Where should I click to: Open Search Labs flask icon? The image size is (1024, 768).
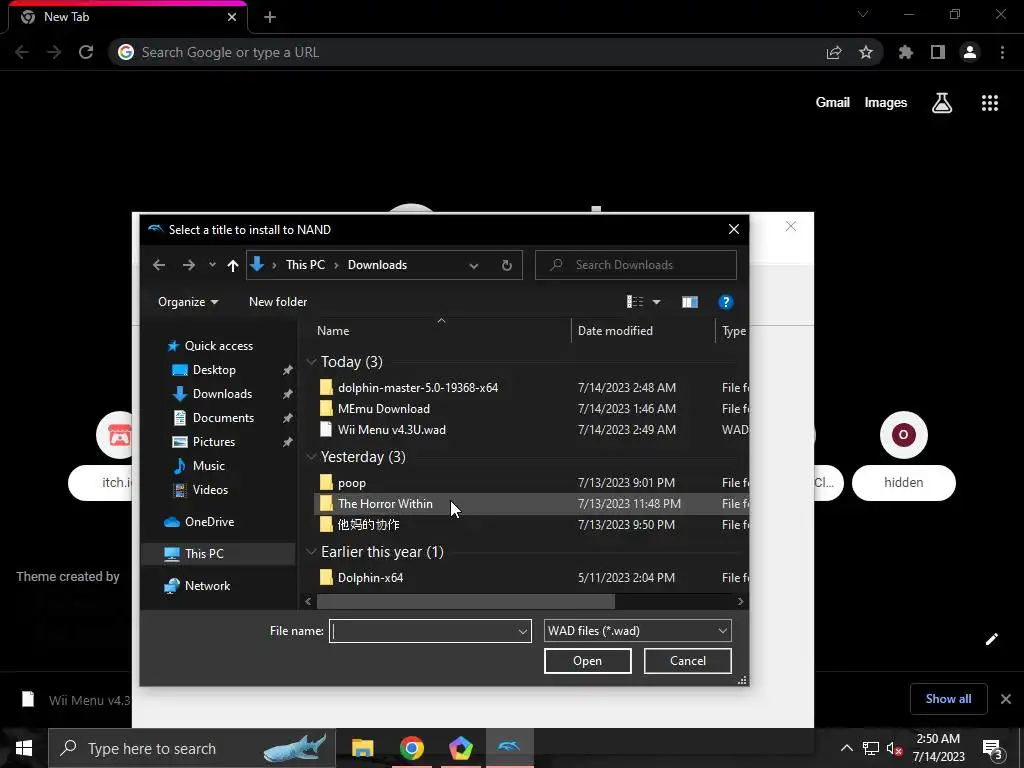click(942, 103)
